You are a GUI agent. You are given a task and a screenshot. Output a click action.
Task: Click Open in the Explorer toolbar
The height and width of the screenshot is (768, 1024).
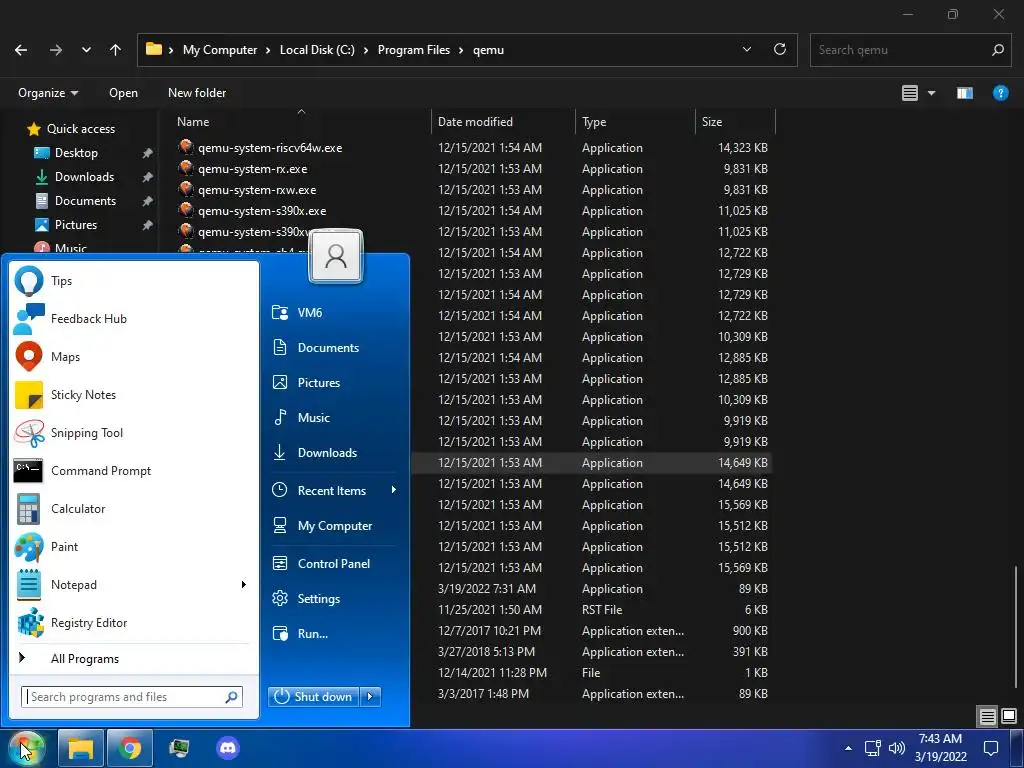tap(123, 93)
